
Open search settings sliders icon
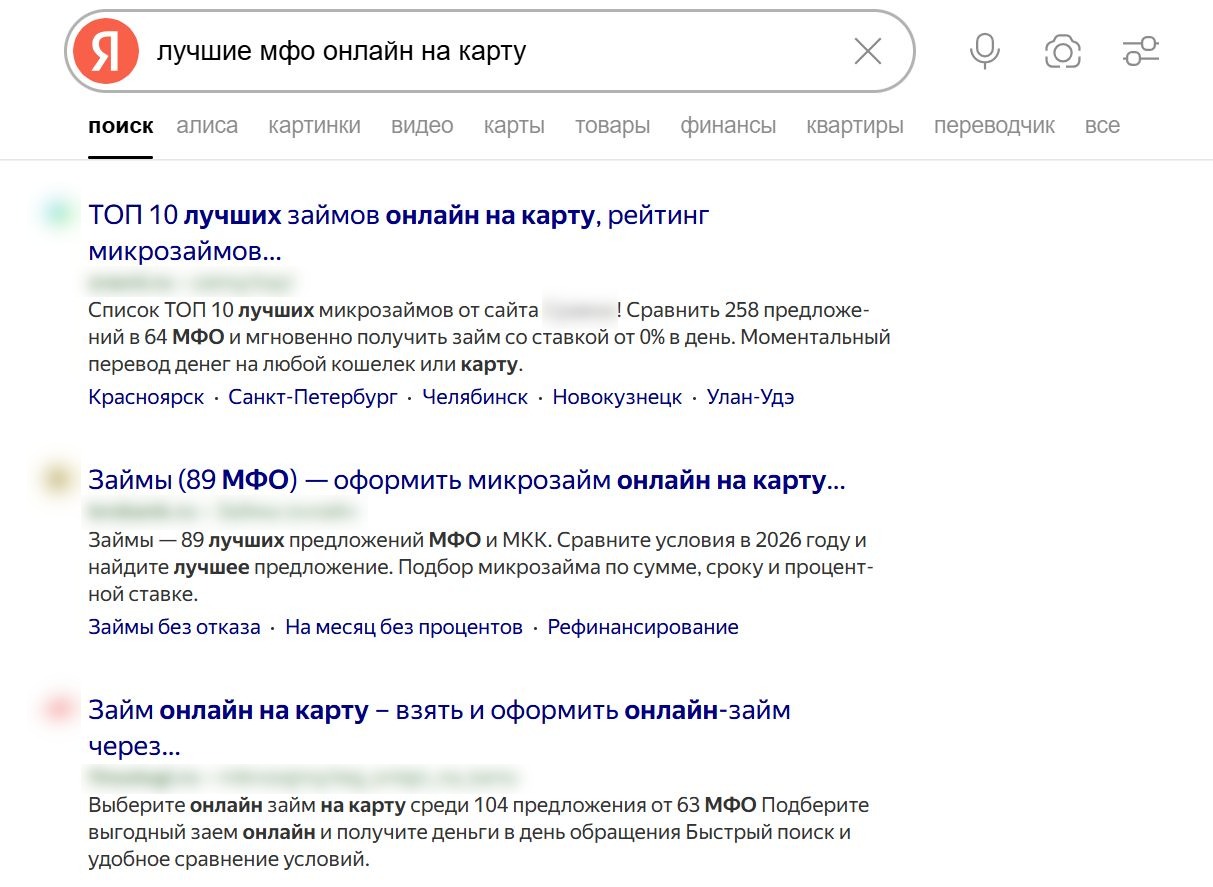click(x=1141, y=51)
